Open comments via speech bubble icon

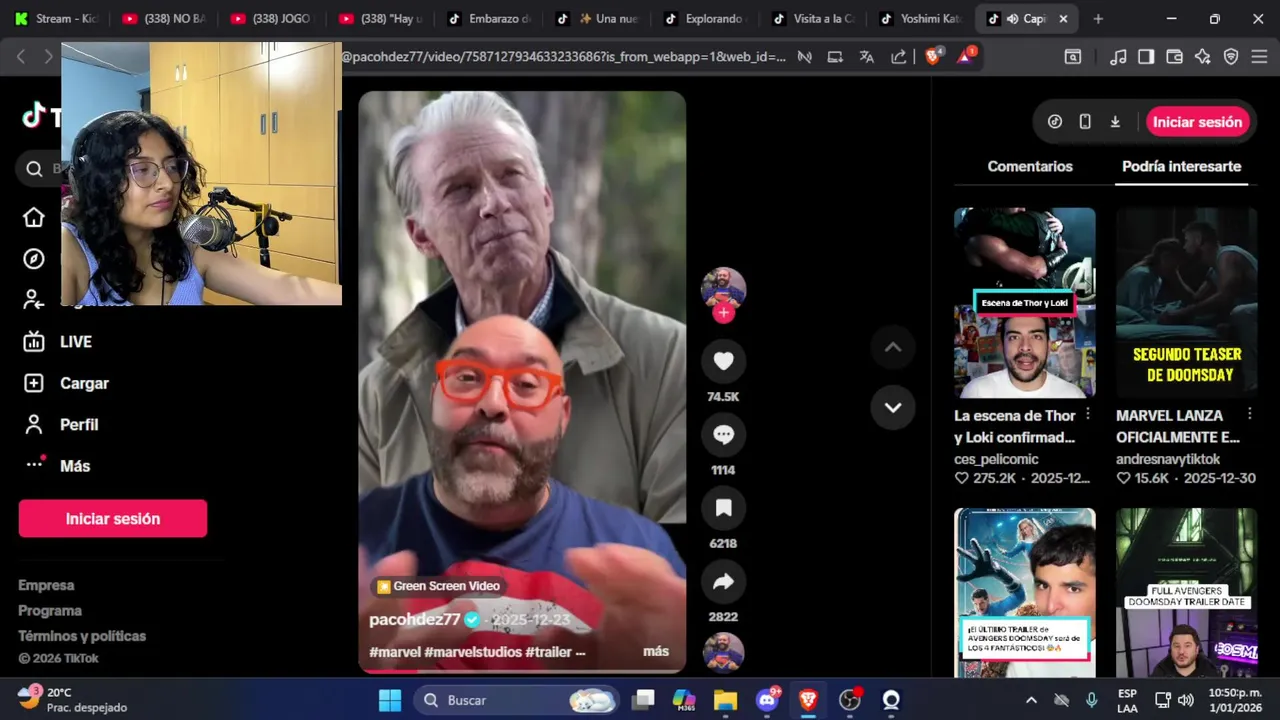723,435
